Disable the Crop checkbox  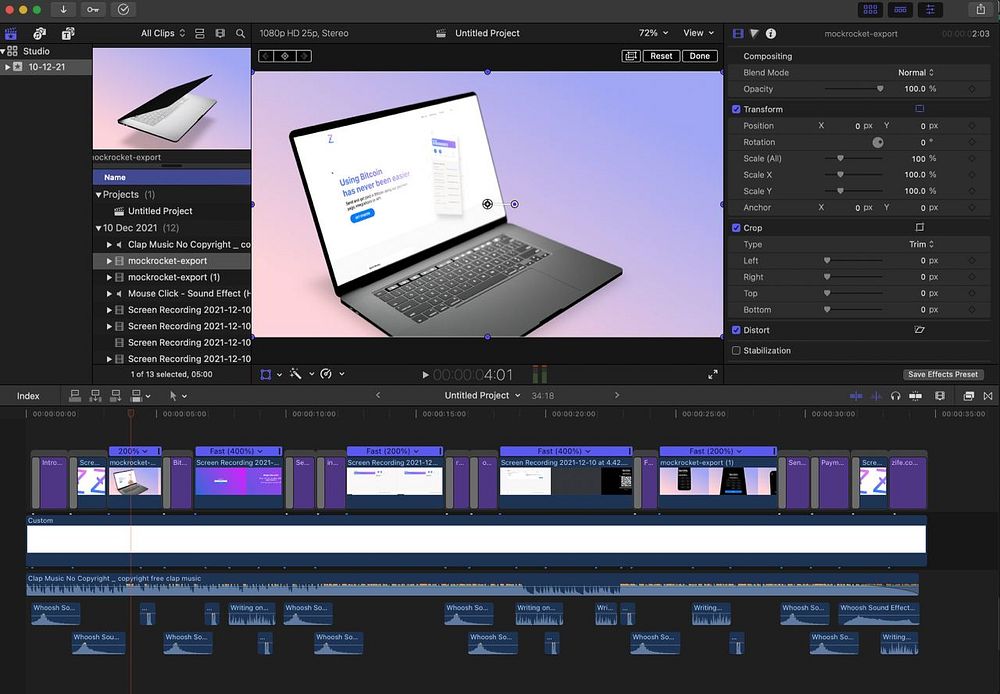coord(736,228)
